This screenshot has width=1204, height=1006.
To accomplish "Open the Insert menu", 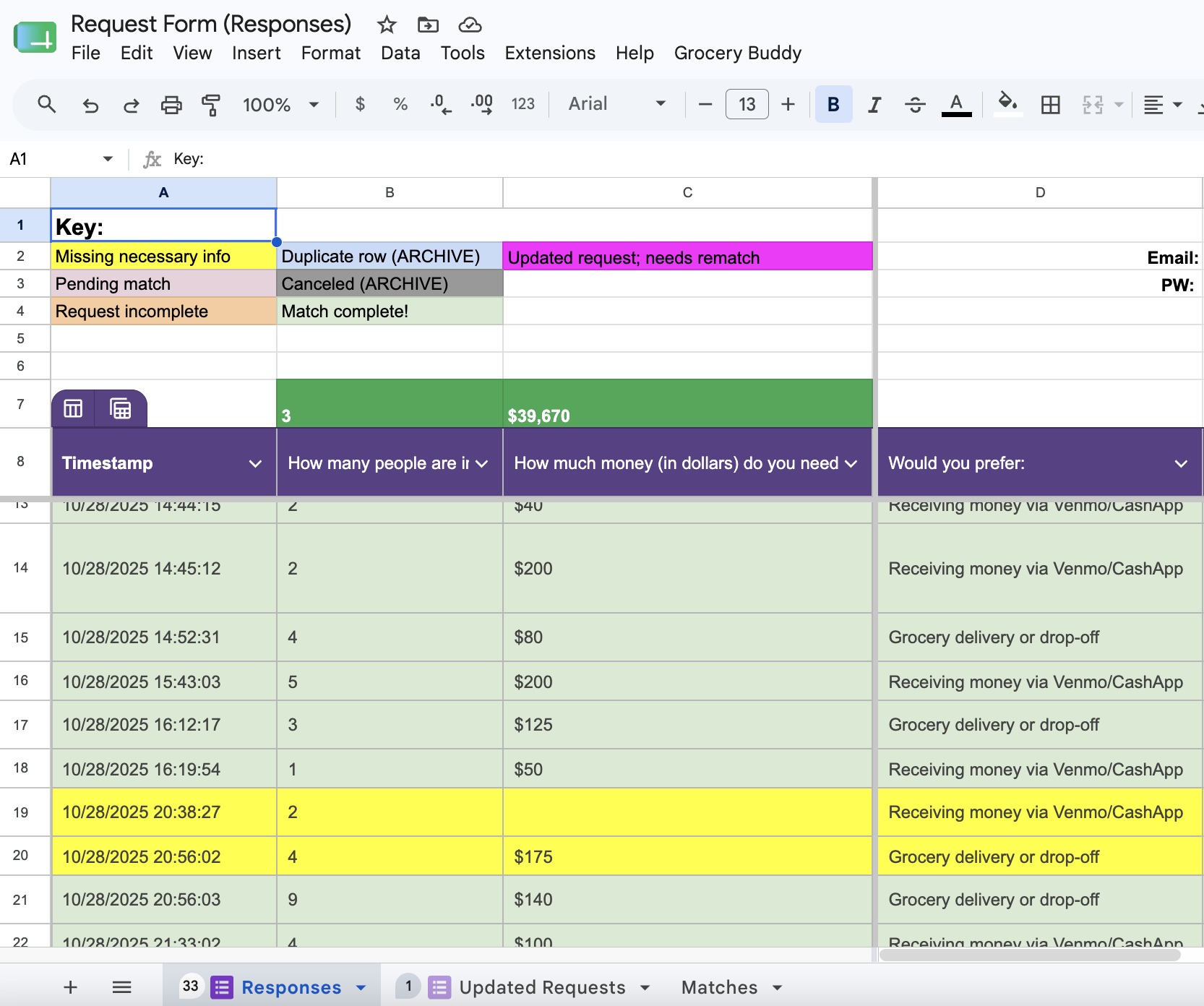I will [x=257, y=53].
